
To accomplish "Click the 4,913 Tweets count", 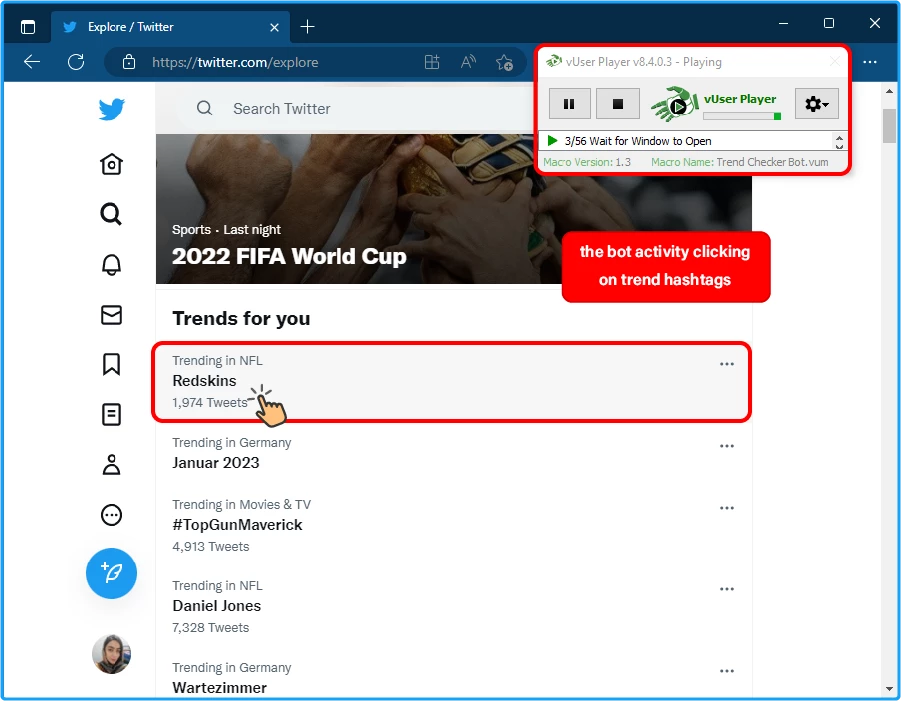I will coord(211,546).
